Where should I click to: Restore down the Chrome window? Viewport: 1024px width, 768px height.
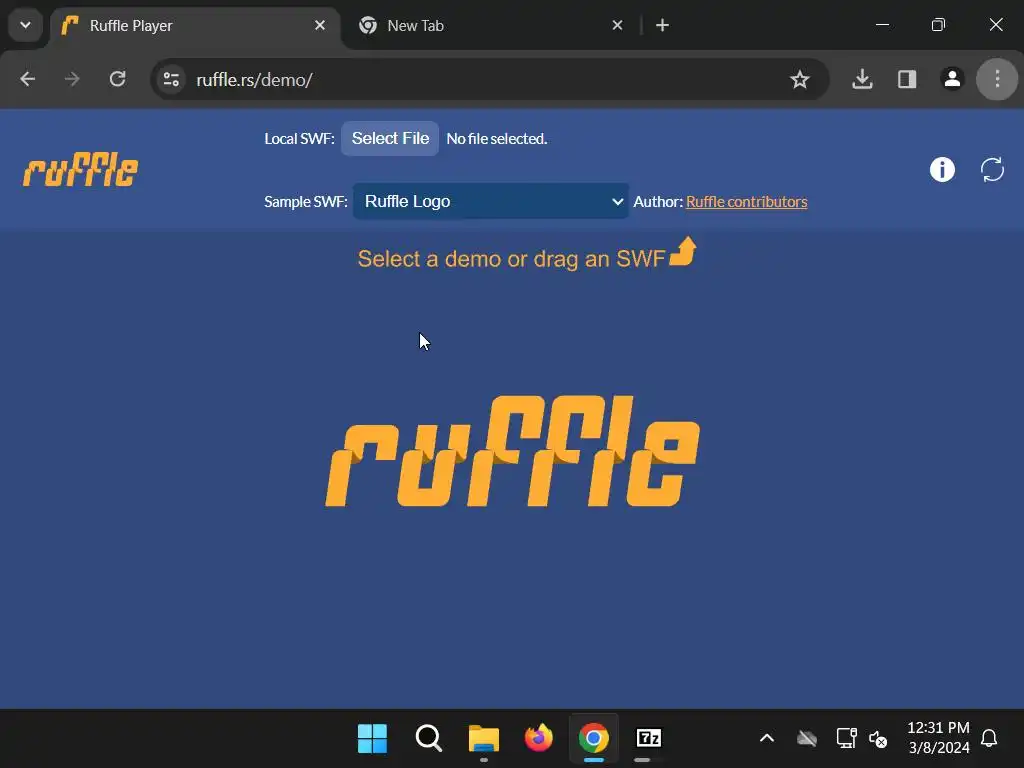938,25
